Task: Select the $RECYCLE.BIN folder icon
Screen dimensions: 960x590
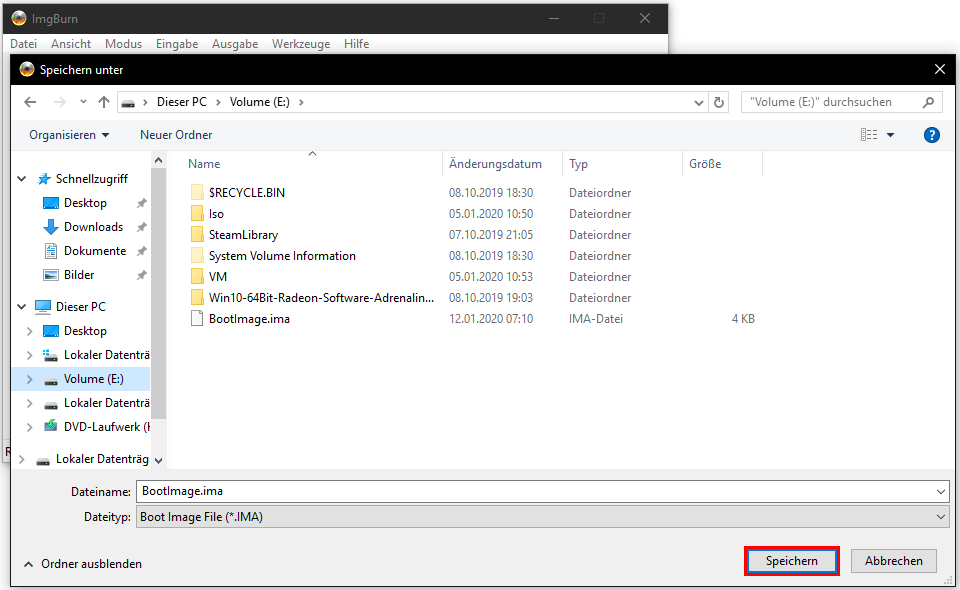Action: pos(197,193)
